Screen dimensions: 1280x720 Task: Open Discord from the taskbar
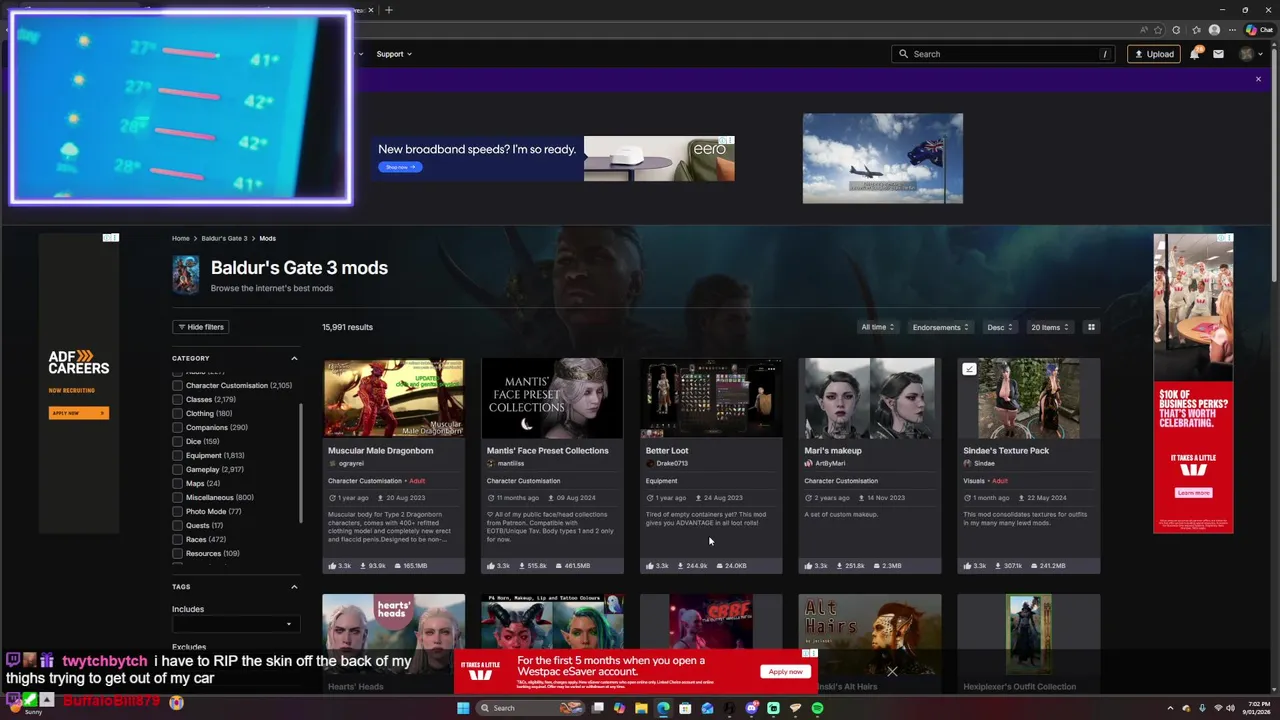tap(751, 708)
